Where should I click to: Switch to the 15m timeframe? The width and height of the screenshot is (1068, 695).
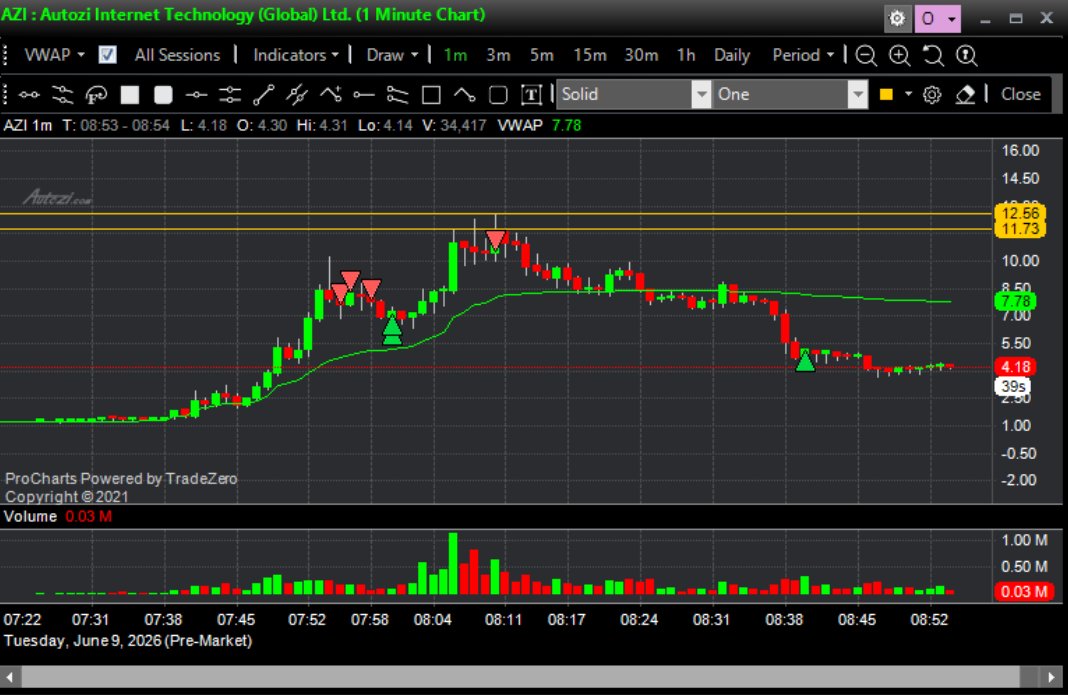tap(590, 55)
